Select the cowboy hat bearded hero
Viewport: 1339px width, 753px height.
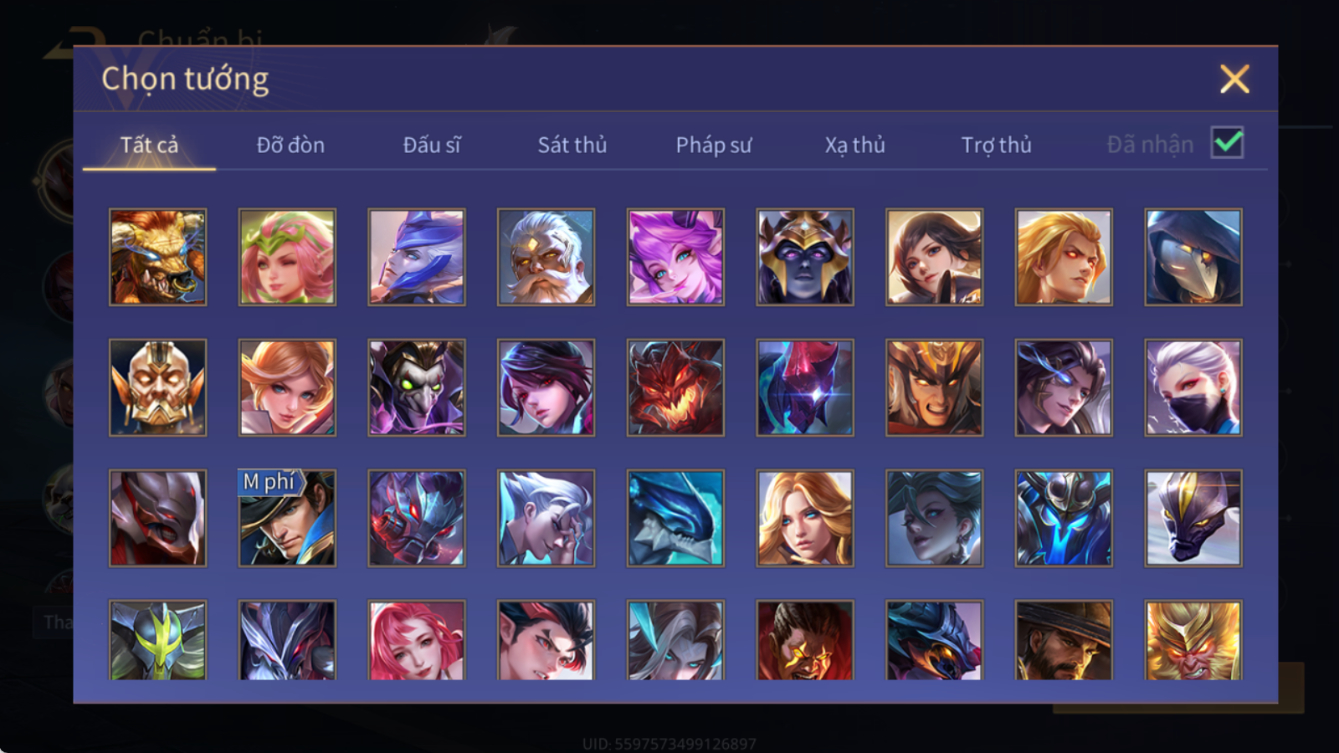1064,640
